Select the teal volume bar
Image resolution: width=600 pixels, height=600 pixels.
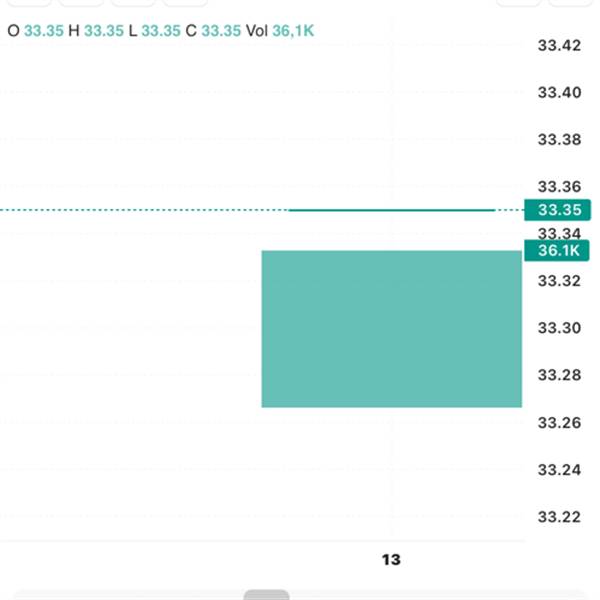click(391, 329)
